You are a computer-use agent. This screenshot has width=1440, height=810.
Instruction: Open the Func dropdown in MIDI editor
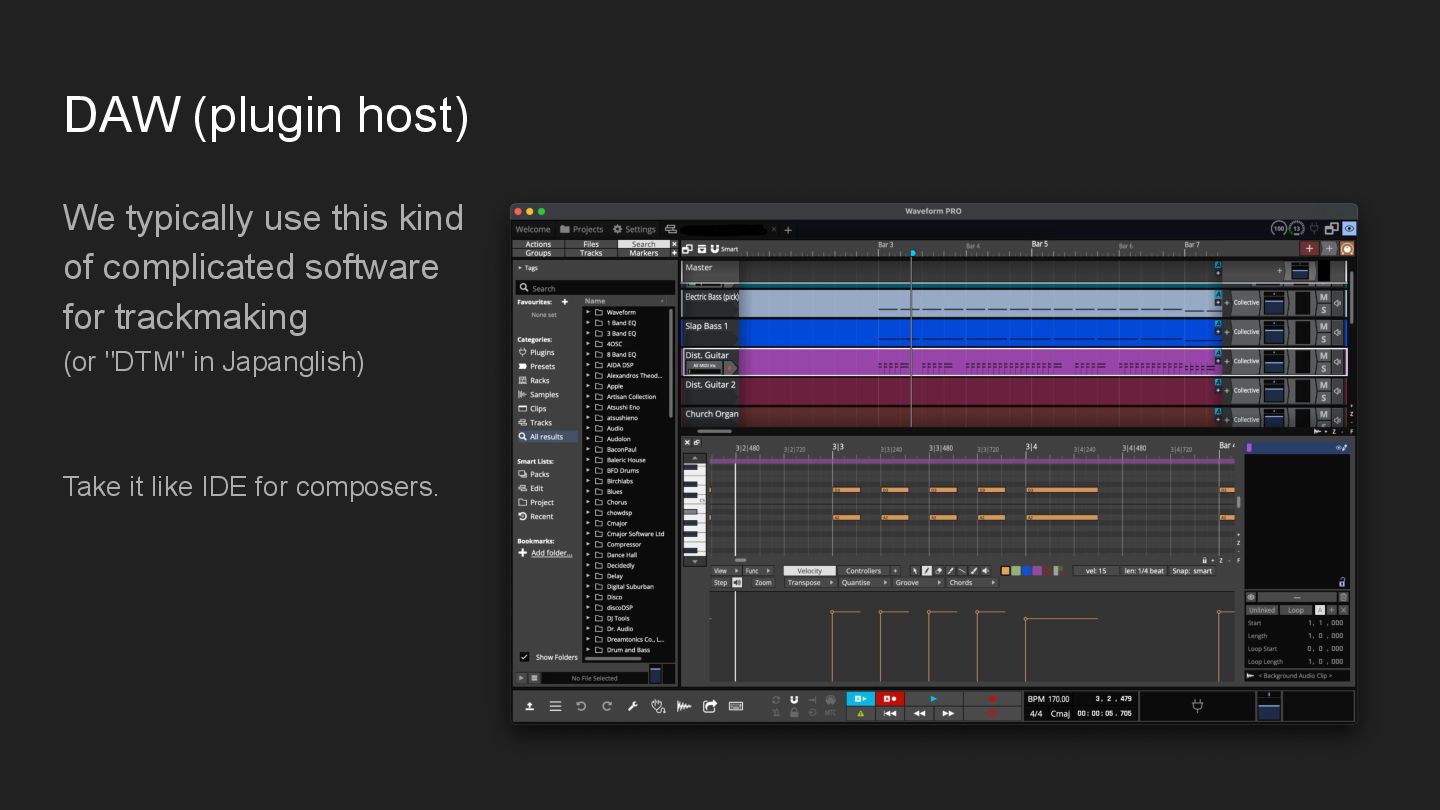757,571
